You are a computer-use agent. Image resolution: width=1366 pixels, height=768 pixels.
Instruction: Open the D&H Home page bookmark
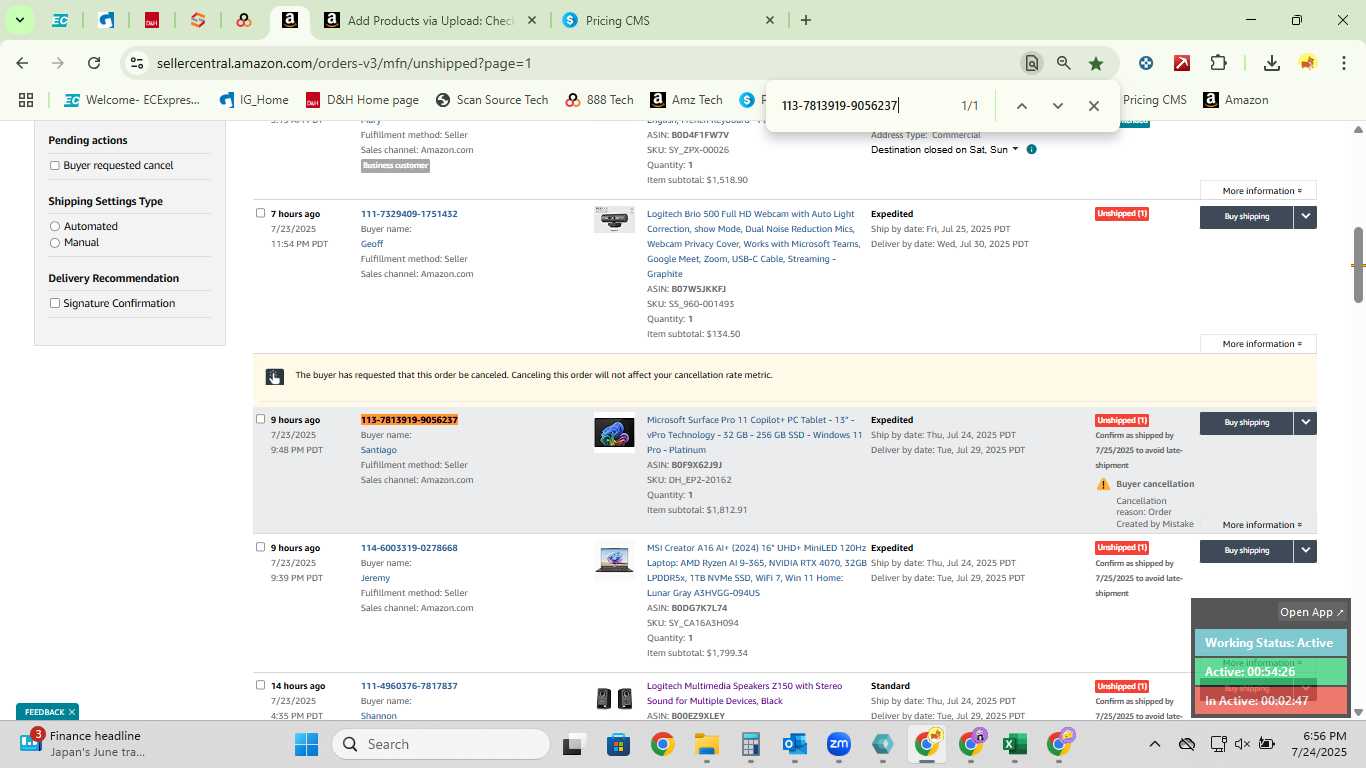tap(362, 100)
